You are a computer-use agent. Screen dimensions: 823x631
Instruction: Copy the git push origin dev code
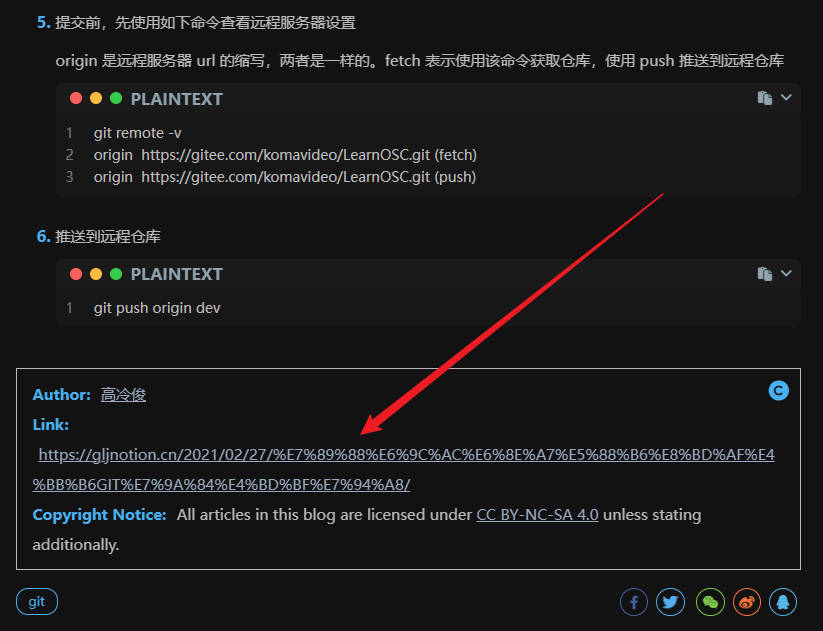pyautogui.click(x=765, y=274)
